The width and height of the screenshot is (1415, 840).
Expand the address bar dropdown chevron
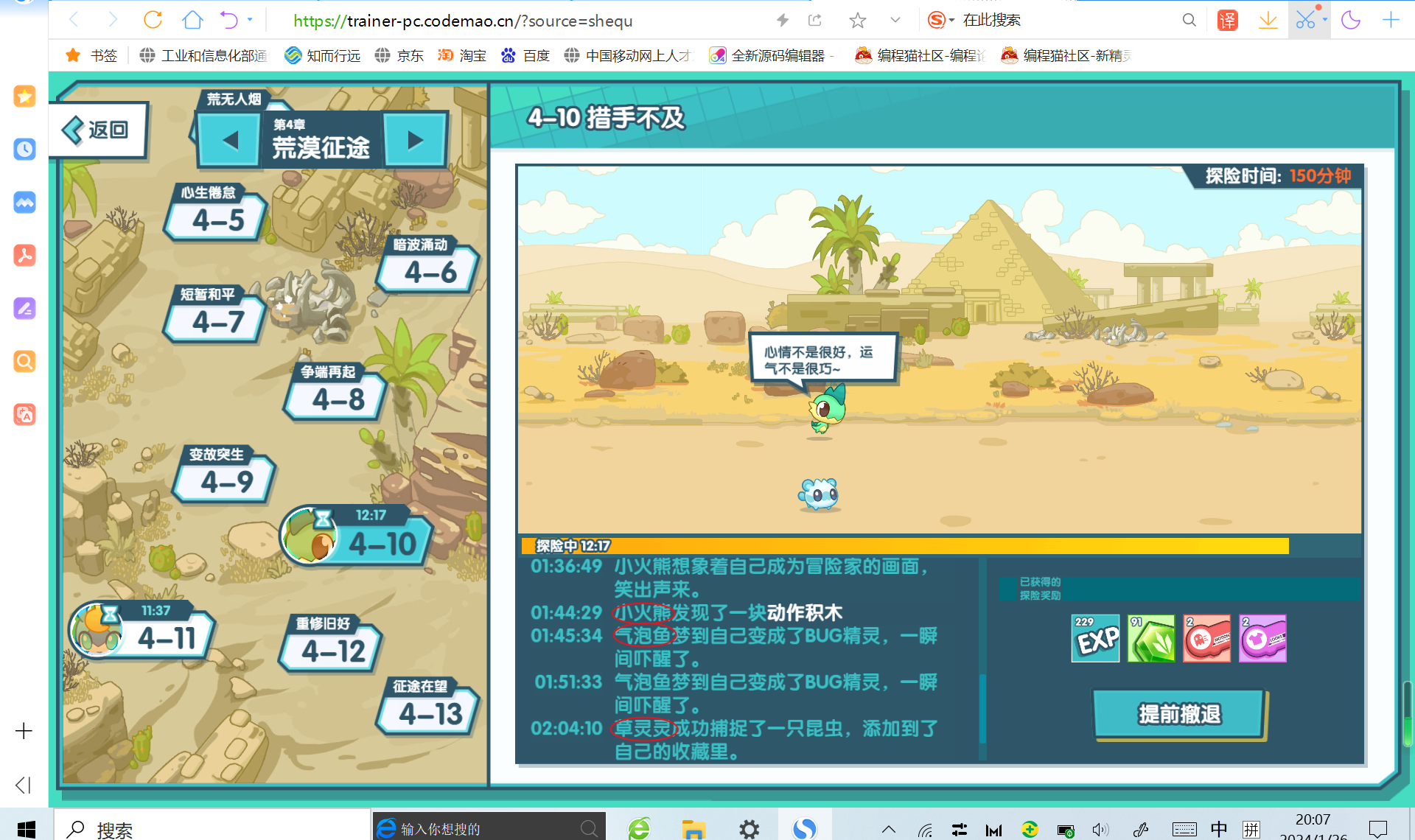click(895, 20)
